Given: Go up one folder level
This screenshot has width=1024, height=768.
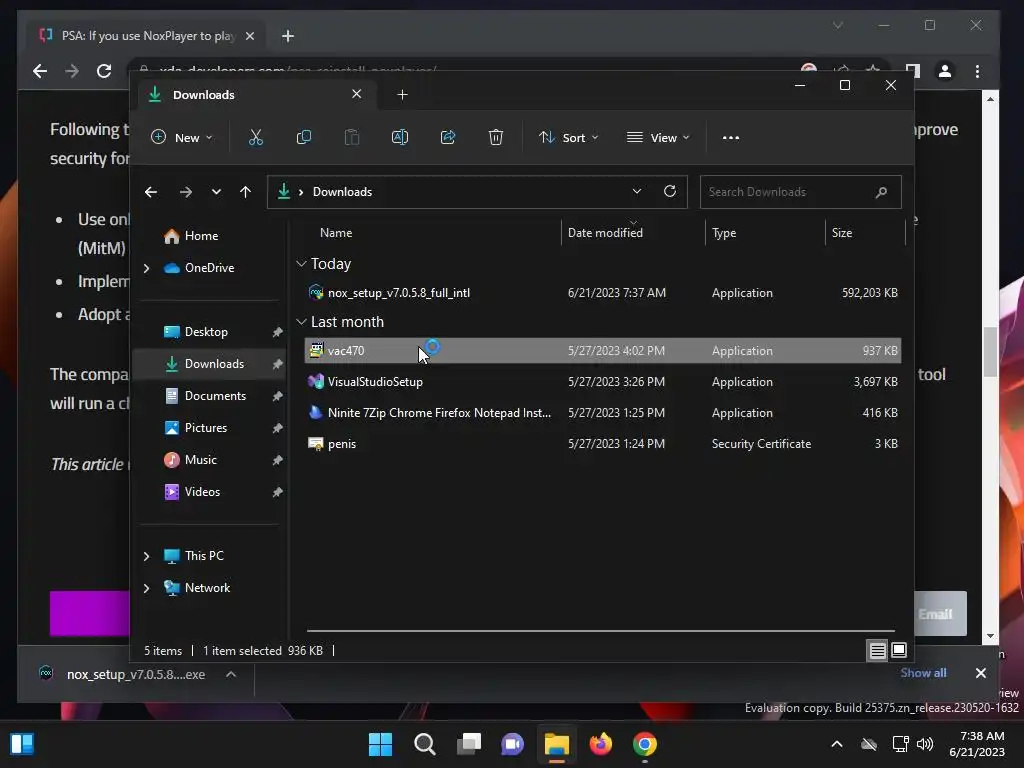Looking at the screenshot, I should (x=246, y=192).
